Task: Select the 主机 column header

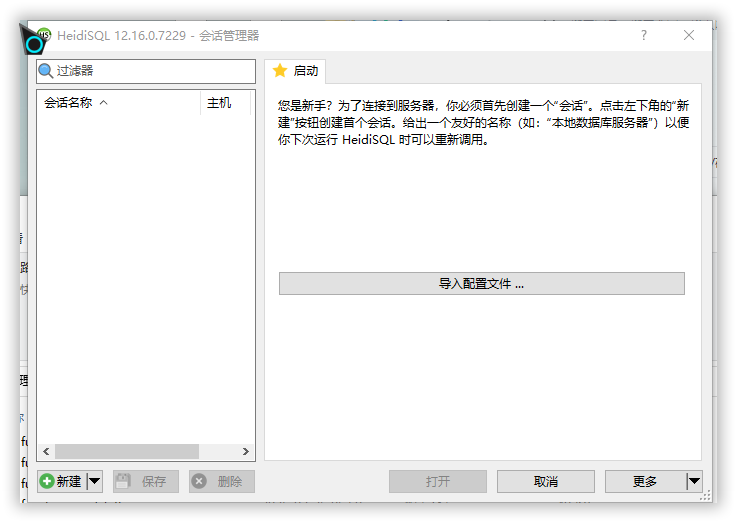Action: (219, 103)
